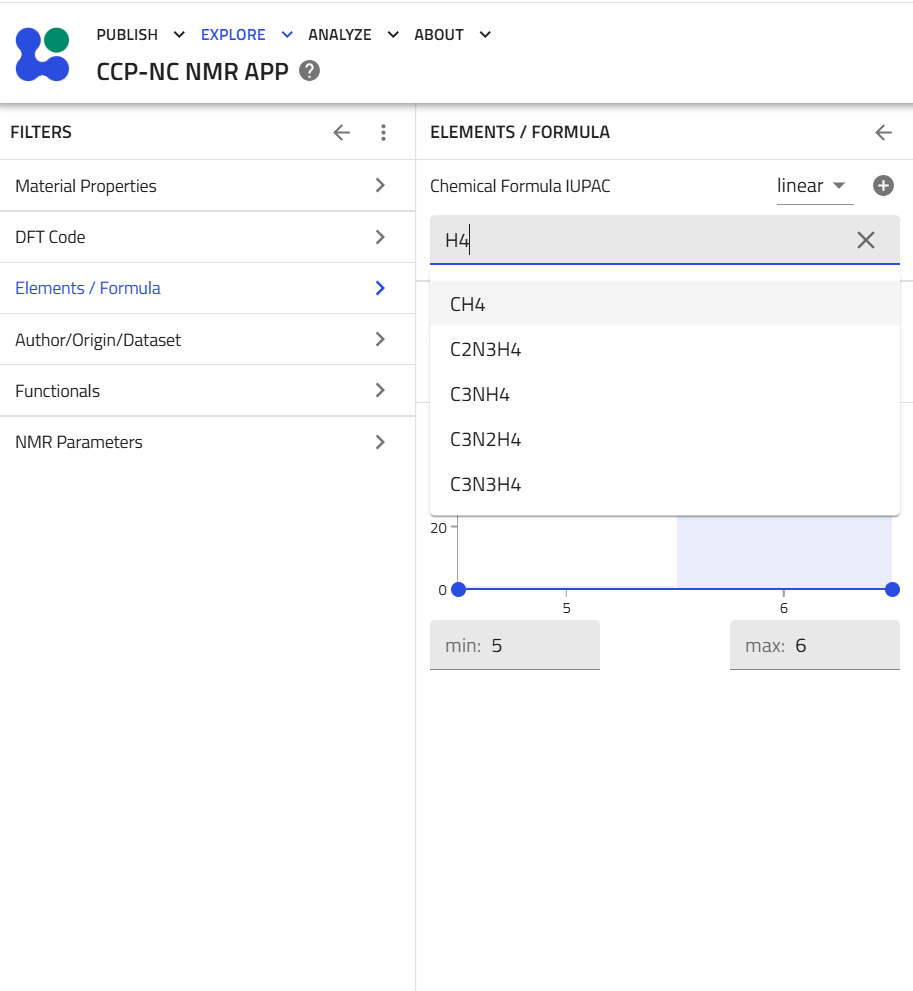This screenshot has height=991, width=913.
Task: Click the shaded histogram bar
Action: 784,552
